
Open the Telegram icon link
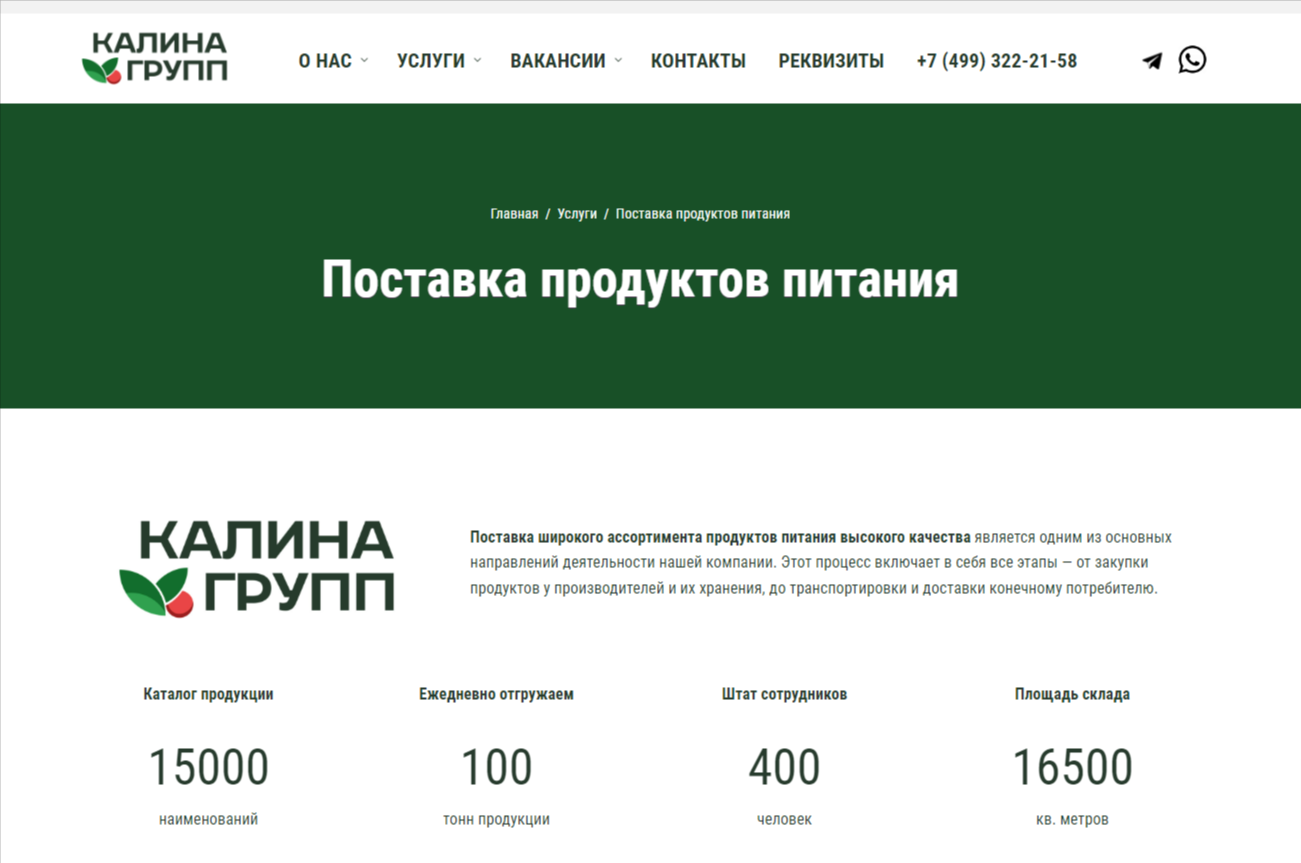point(1152,61)
